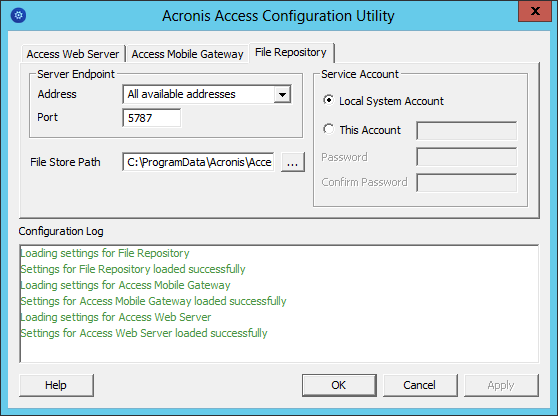Screen dimensions: 558x416
Task: Click the Service Account group label
Action: [x=360, y=74]
